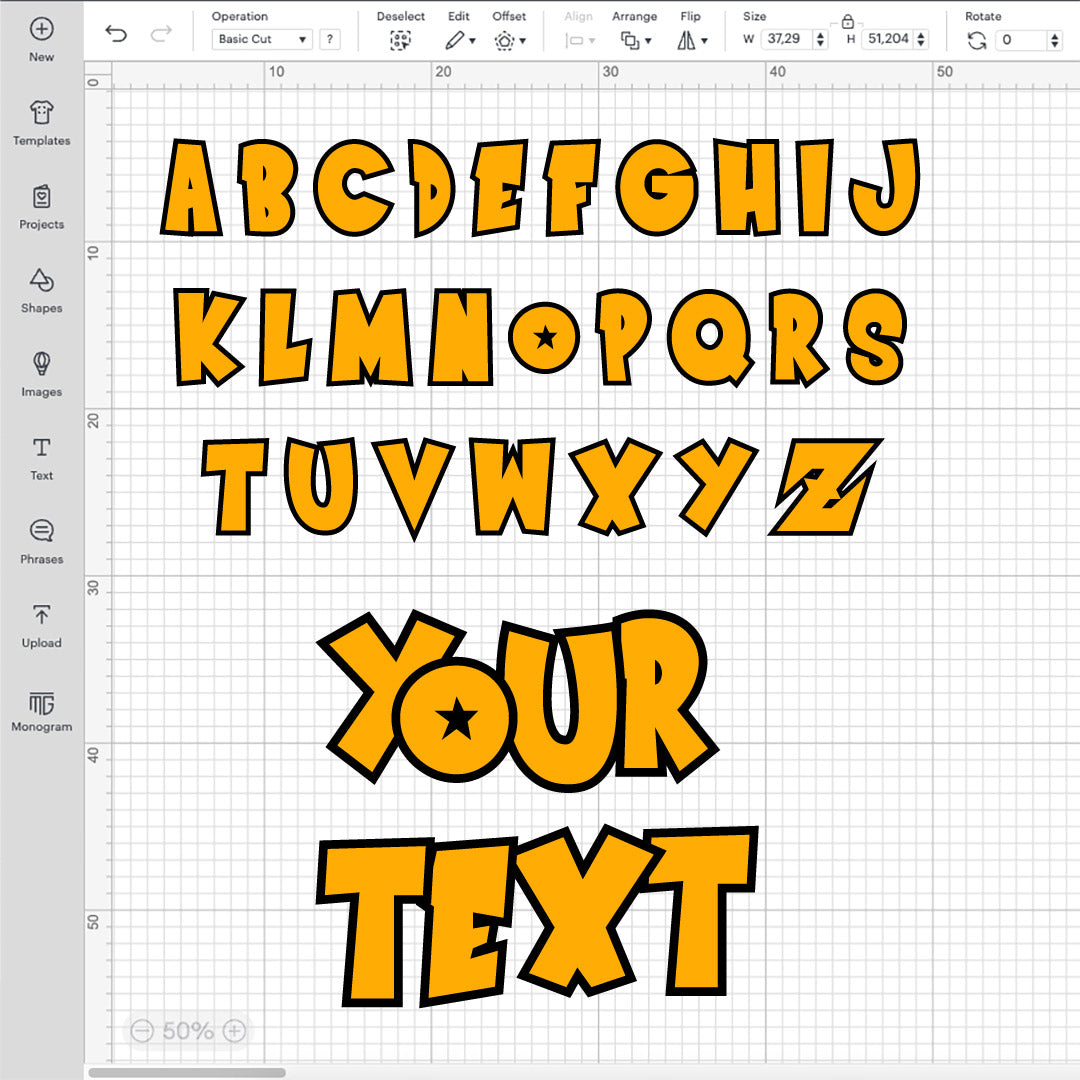Screen dimensions: 1080x1080
Task: Expand the Flip options
Action: (692, 39)
